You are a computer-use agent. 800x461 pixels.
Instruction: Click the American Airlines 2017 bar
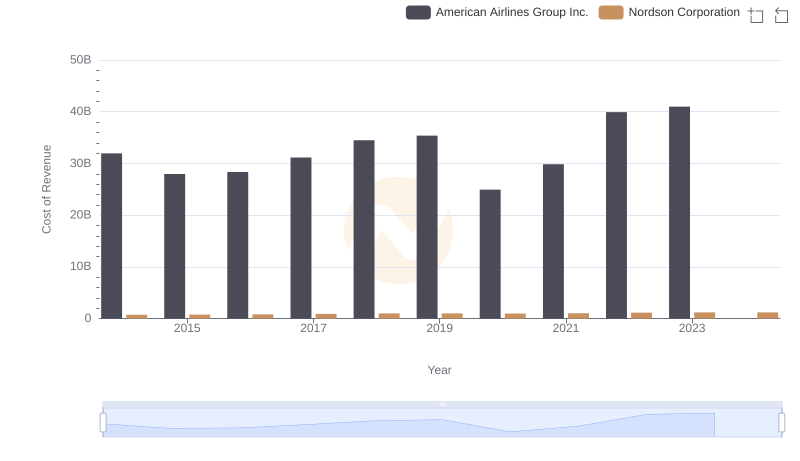(301, 238)
